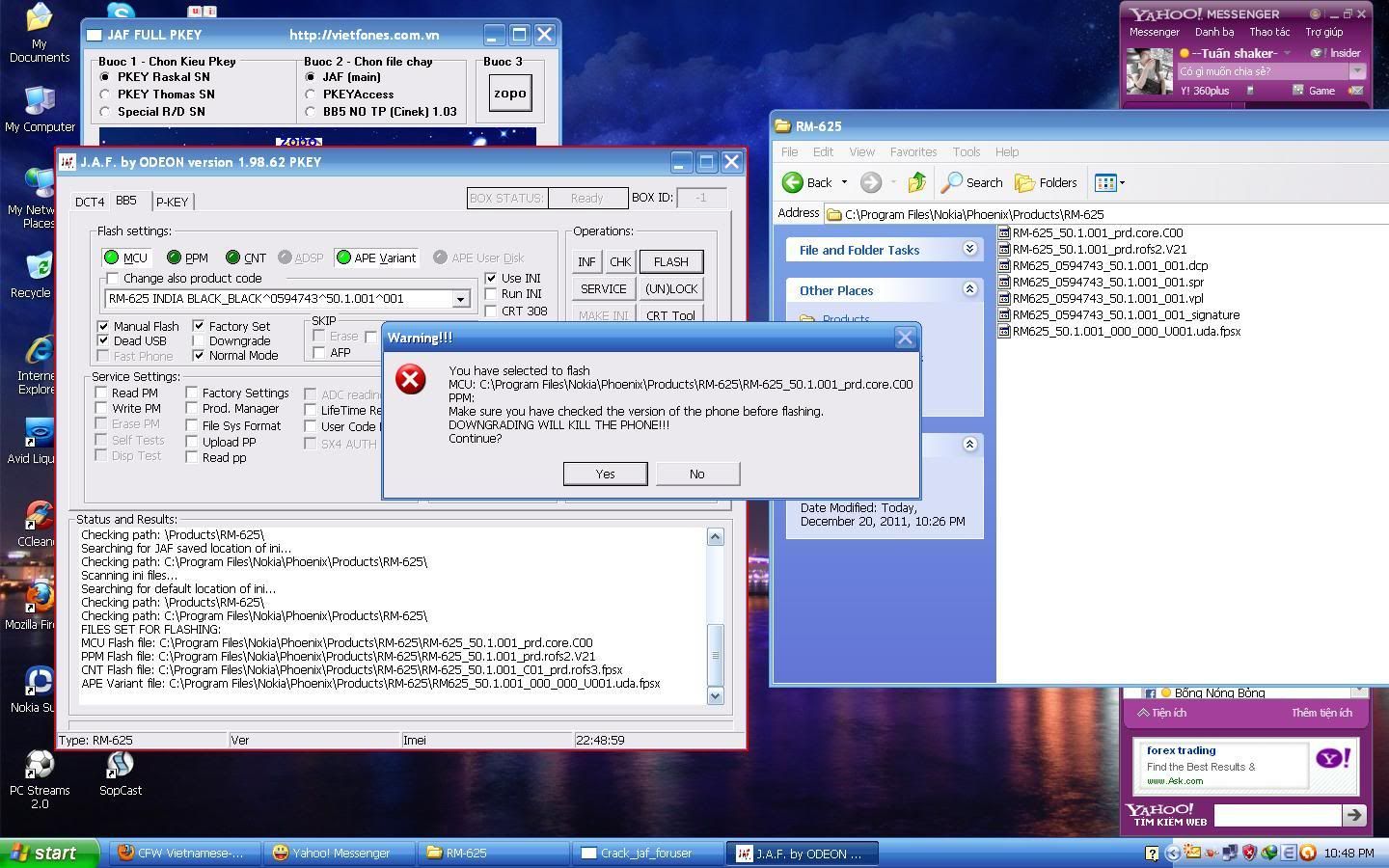Click the FLASH button
The image size is (1389, 868).
[x=671, y=261]
